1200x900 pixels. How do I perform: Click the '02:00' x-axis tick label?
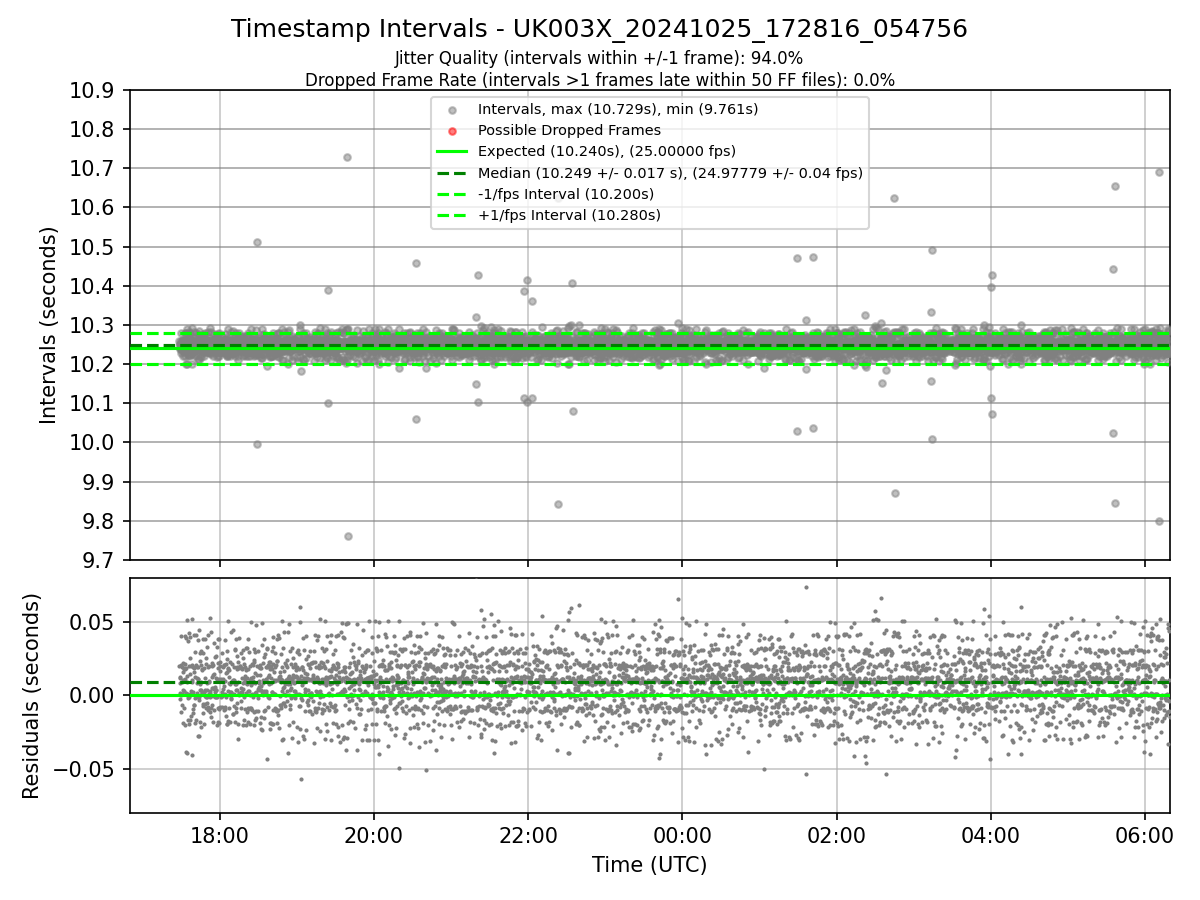point(836,835)
